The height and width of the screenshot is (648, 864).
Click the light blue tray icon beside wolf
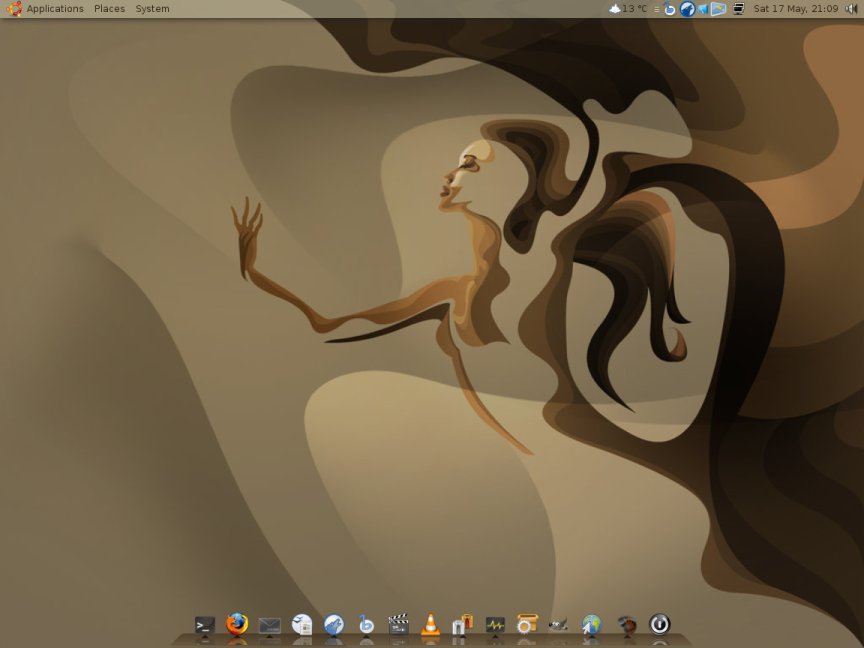pyautogui.click(x=703, y=9)
